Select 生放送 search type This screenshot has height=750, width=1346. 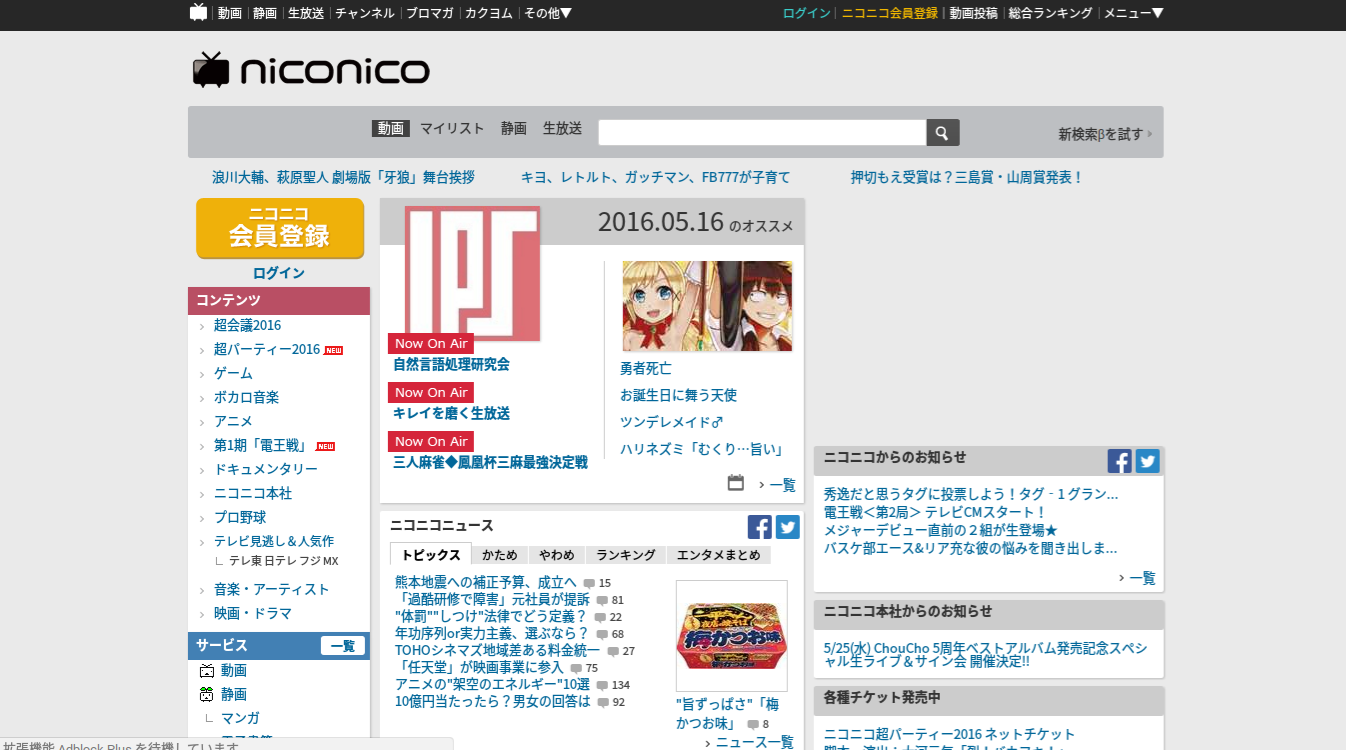[x=562, y=128]
